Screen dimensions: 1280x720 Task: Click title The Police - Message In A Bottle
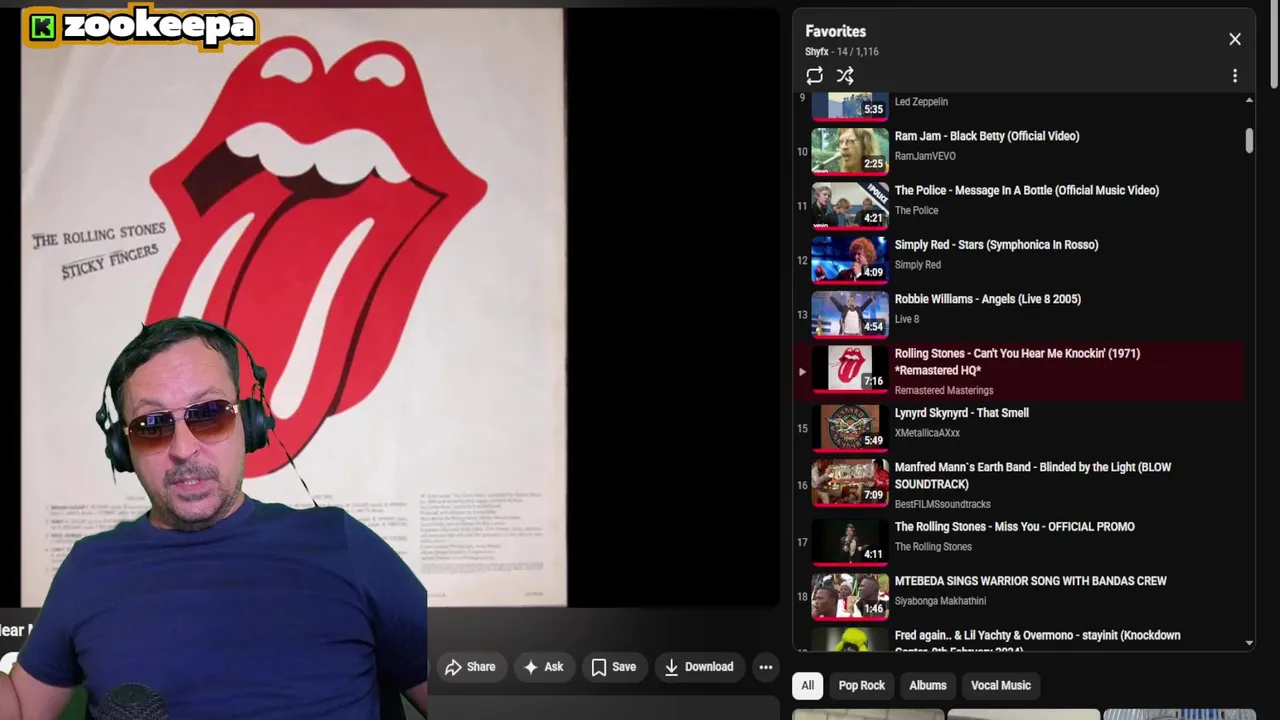(1027, 190)
